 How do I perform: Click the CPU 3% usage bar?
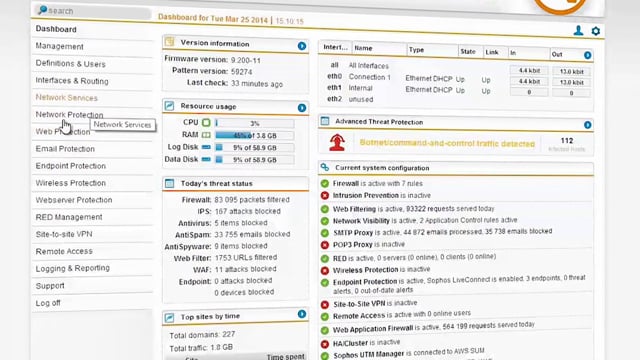(x=254, y=123)
